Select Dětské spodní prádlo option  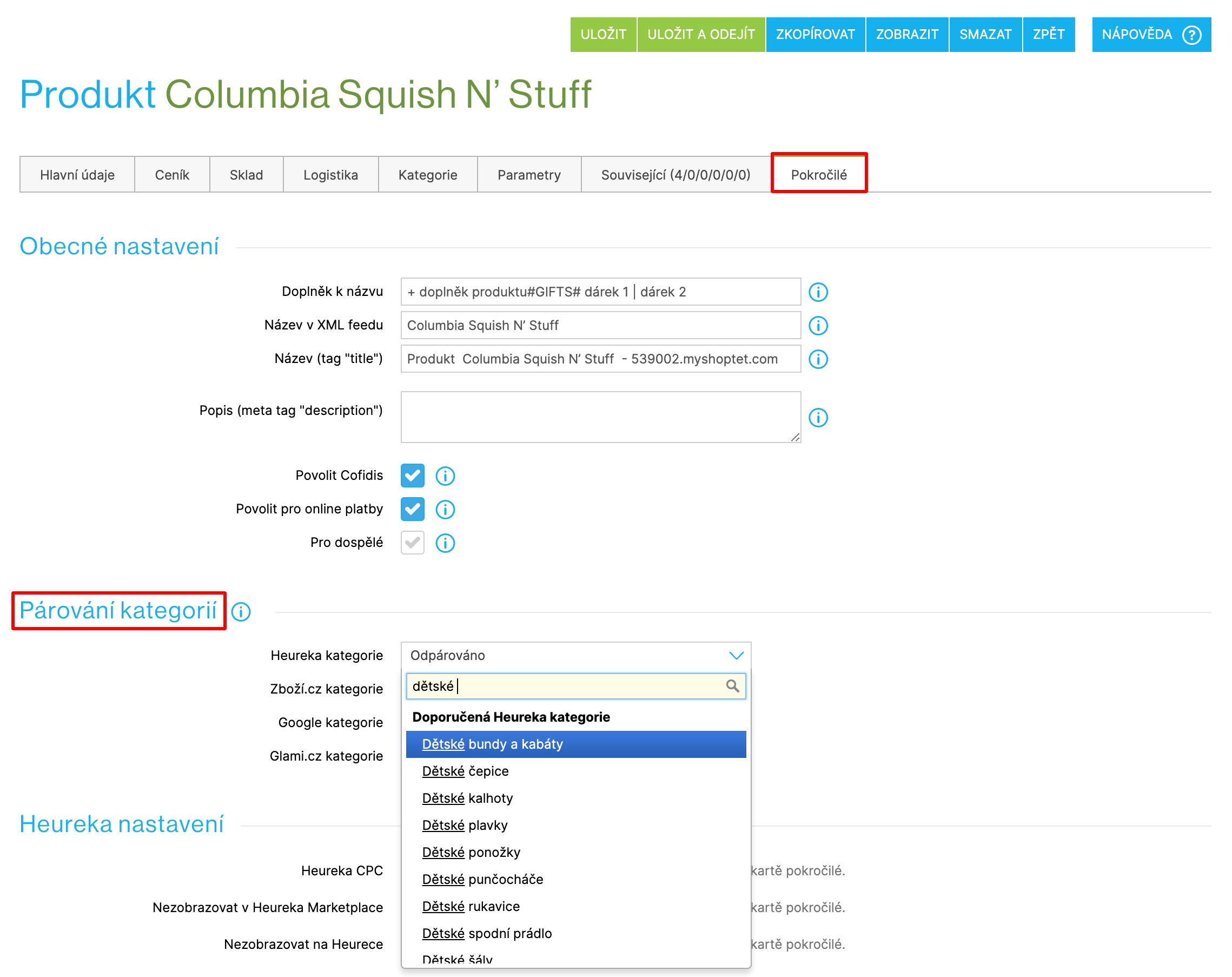coord(575,934)
